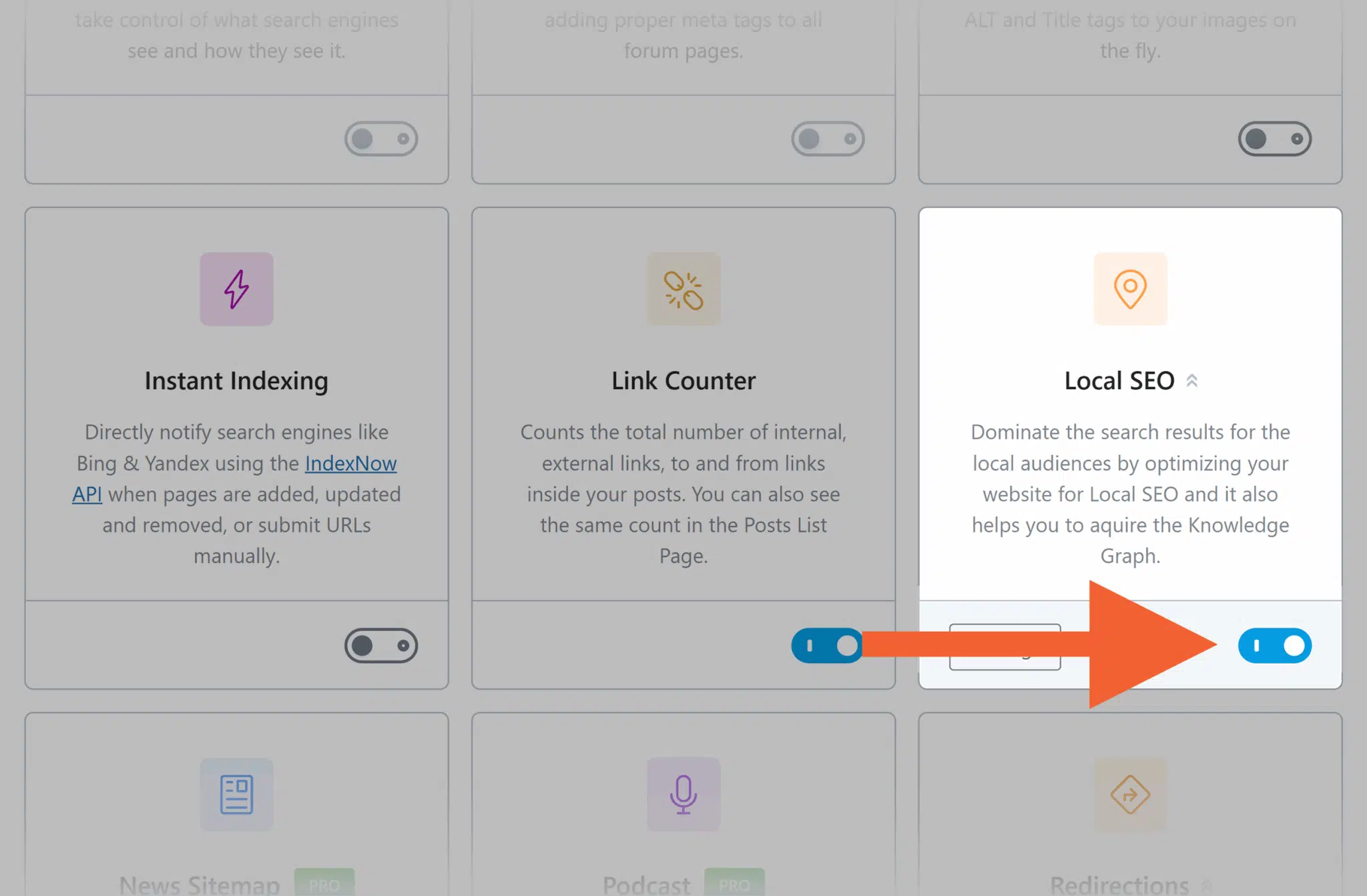Viewport: 1367px width, 896px height.
Task: Click the Local SEO card title
Action: coord(1119,381)
